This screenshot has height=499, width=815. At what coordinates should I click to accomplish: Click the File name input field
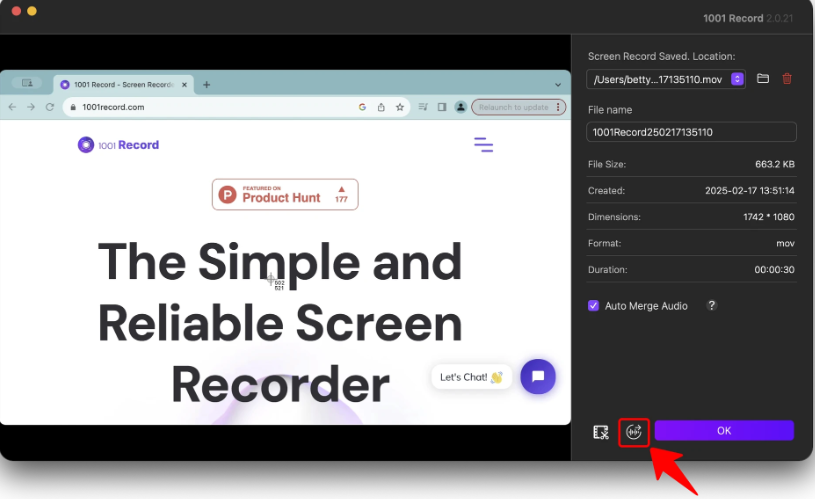click(x=691, y=132)
